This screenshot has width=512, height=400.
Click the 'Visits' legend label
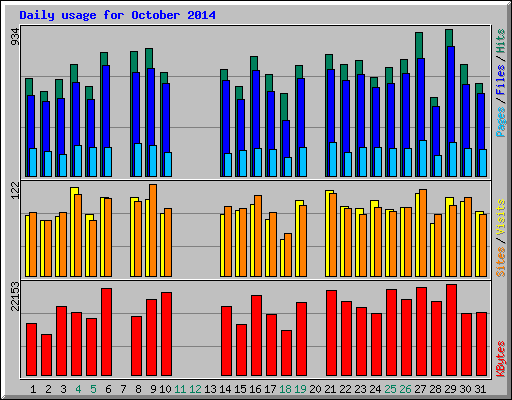(501, 218)
